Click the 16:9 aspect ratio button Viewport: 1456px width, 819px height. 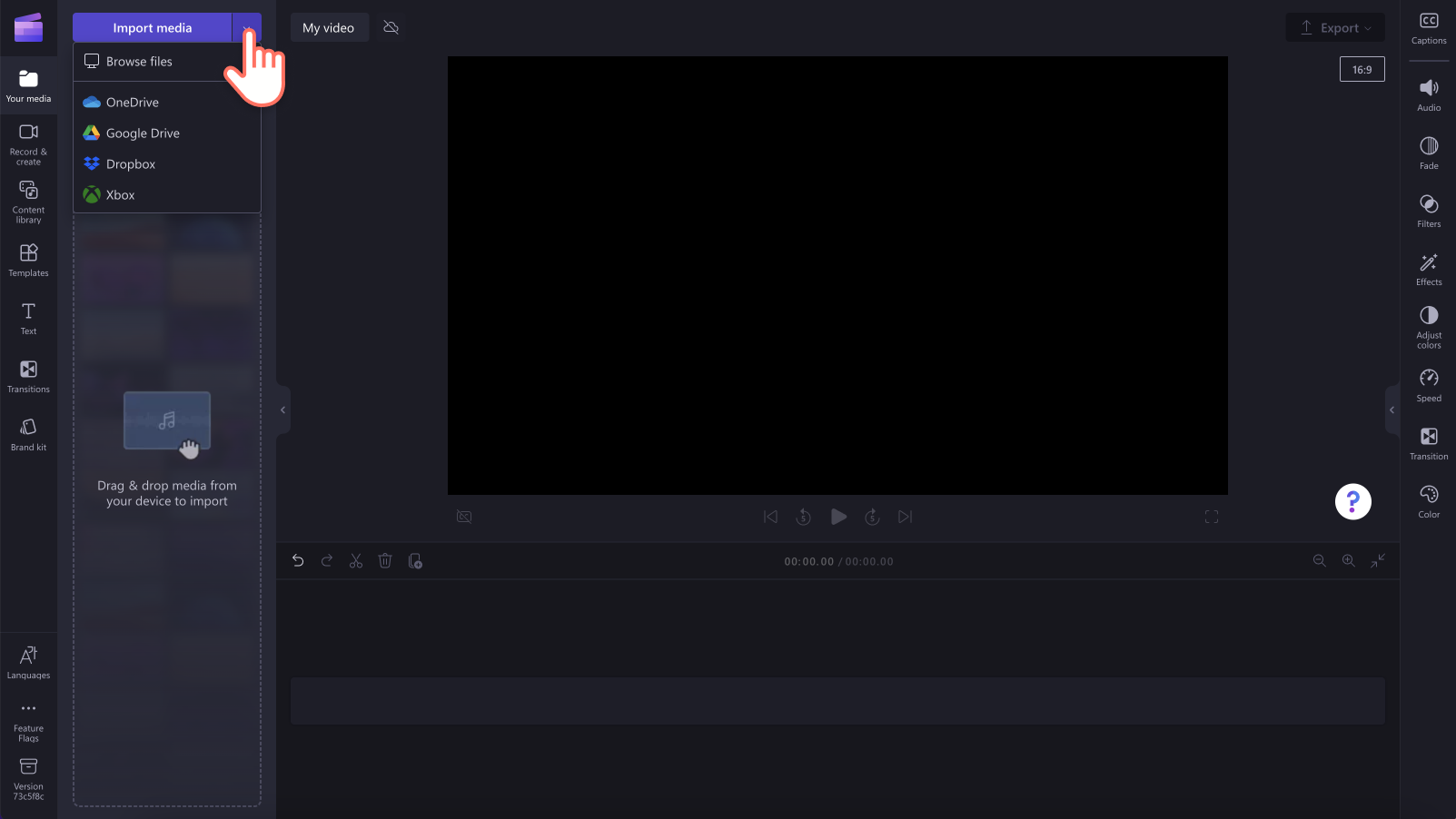pyautogui.click(x=1362, y=68)
